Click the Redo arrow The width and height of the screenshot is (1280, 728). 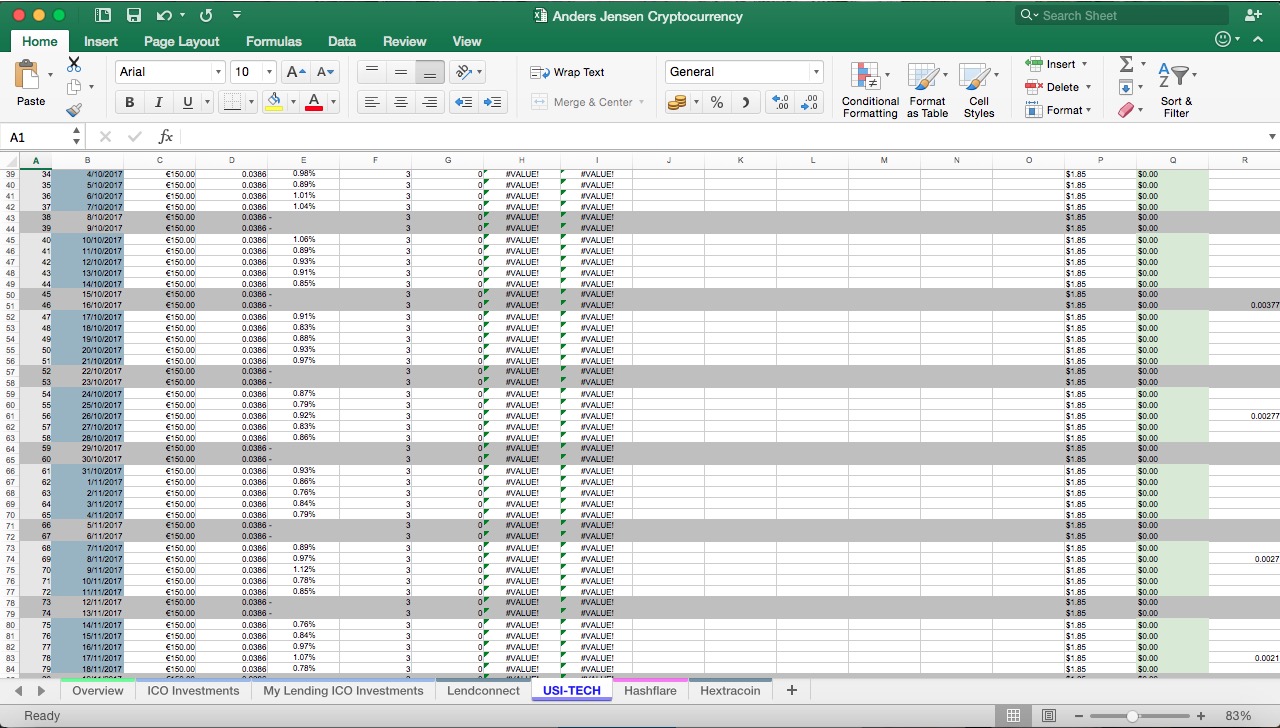[x=206, y=15]
